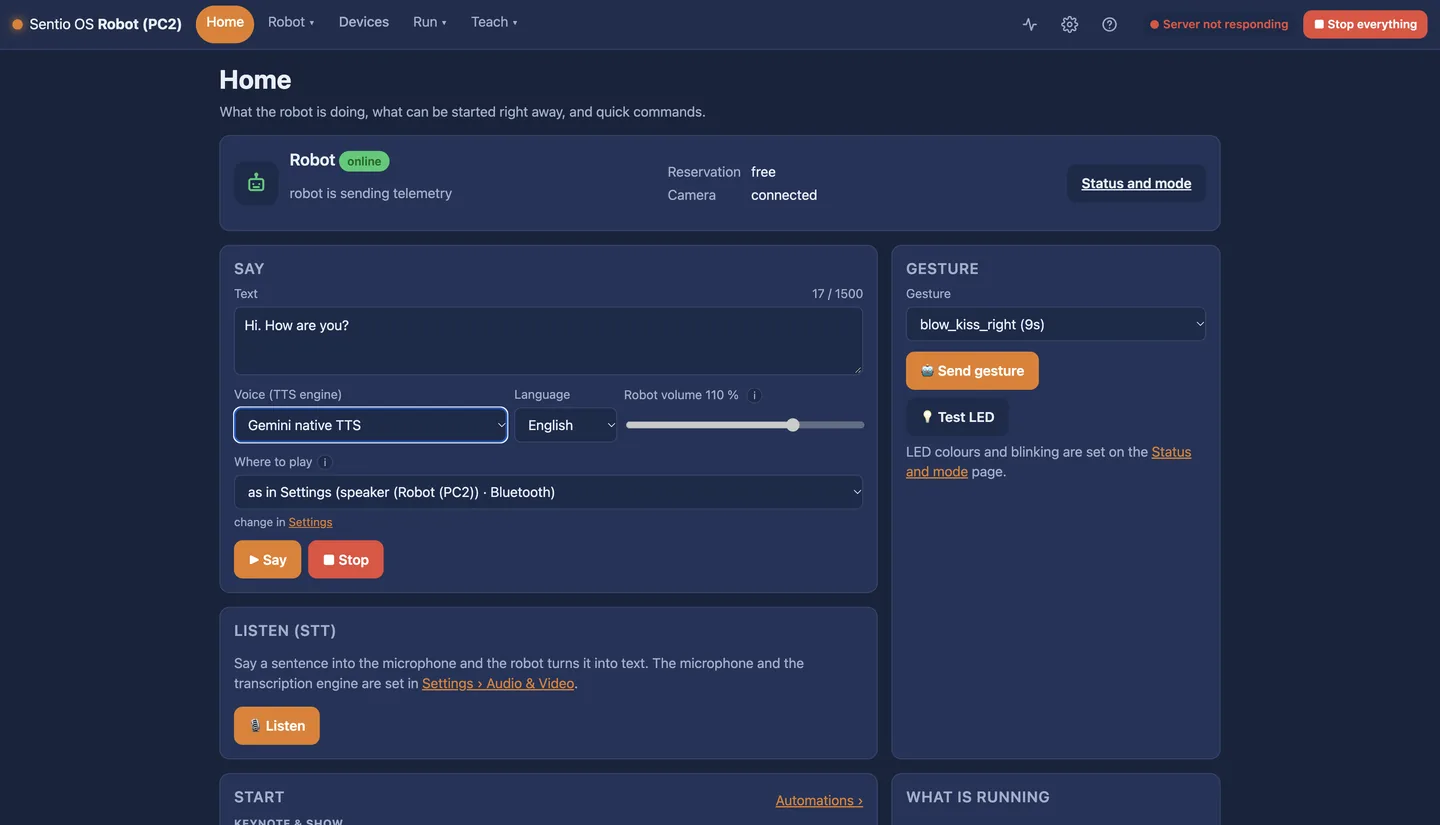Click the 17 / 1500 character counter
Image resolution: width=1440 pixels, height=825 pixels.
pyautogui.click(x=837, y=294)
